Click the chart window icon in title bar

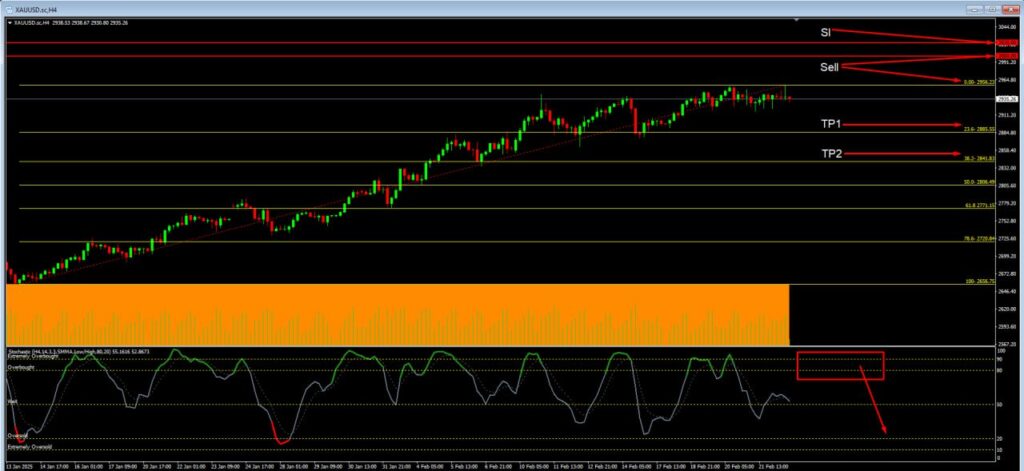click(x=8, y=8)
